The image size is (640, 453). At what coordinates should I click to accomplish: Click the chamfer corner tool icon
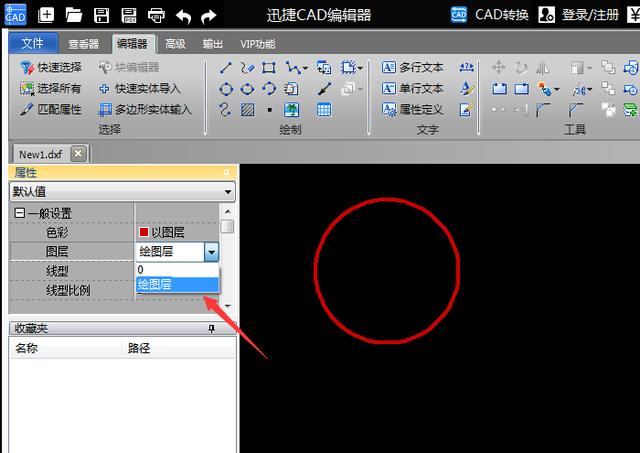[x=575, y=110]
